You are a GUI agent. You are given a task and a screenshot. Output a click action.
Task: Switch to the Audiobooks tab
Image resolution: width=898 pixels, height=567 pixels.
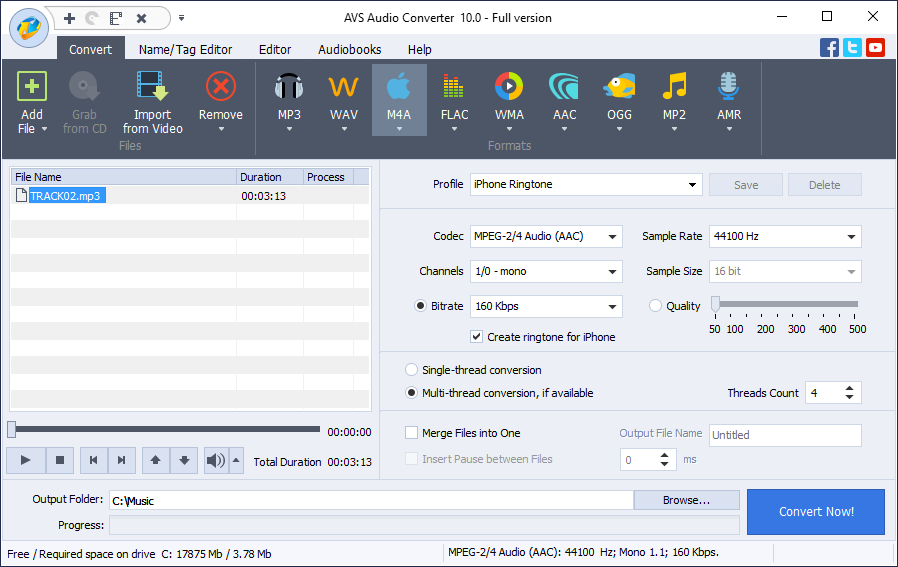(349, 50)
